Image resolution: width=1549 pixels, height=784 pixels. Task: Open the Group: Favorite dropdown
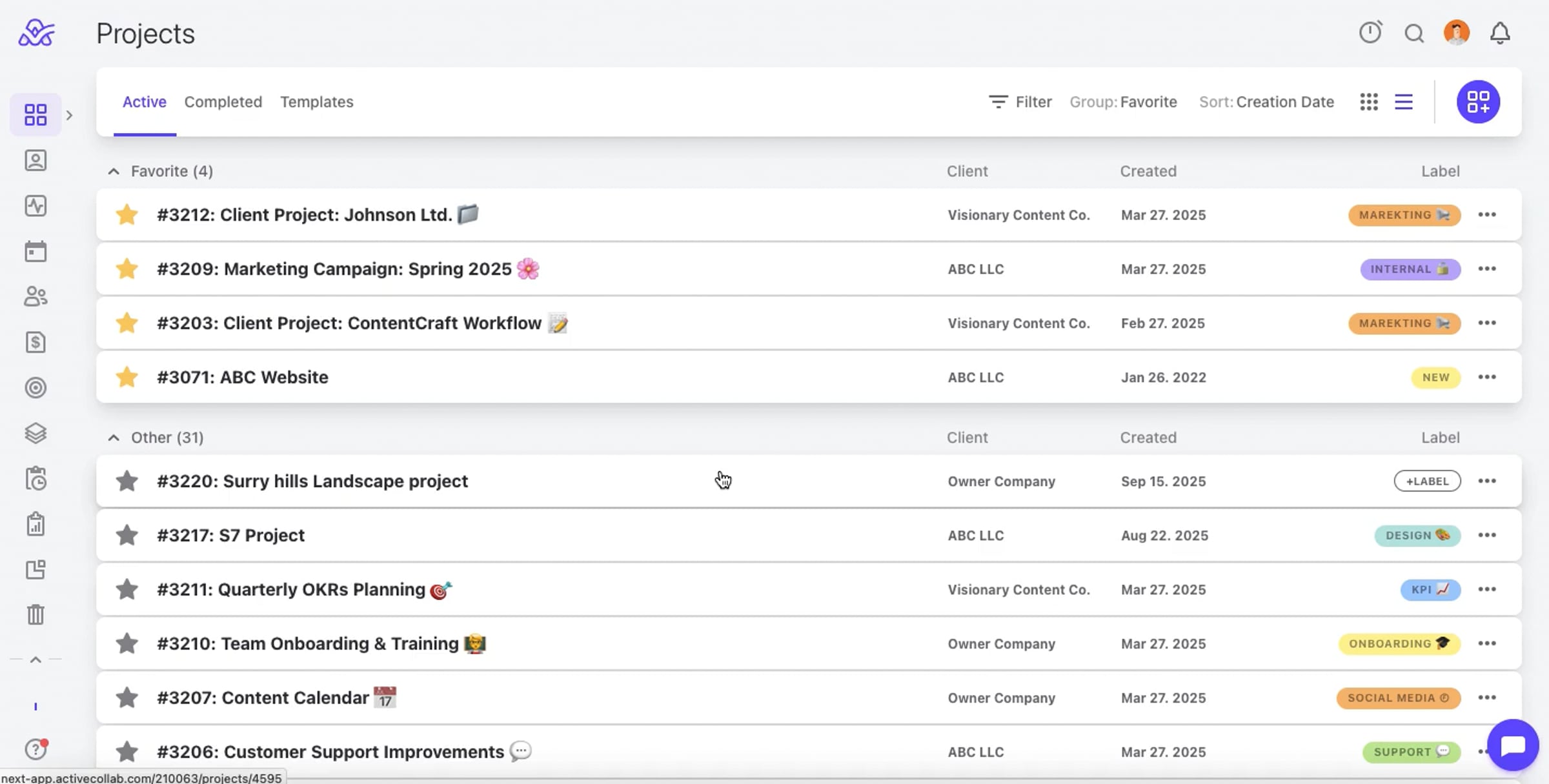coord(1123,102)
